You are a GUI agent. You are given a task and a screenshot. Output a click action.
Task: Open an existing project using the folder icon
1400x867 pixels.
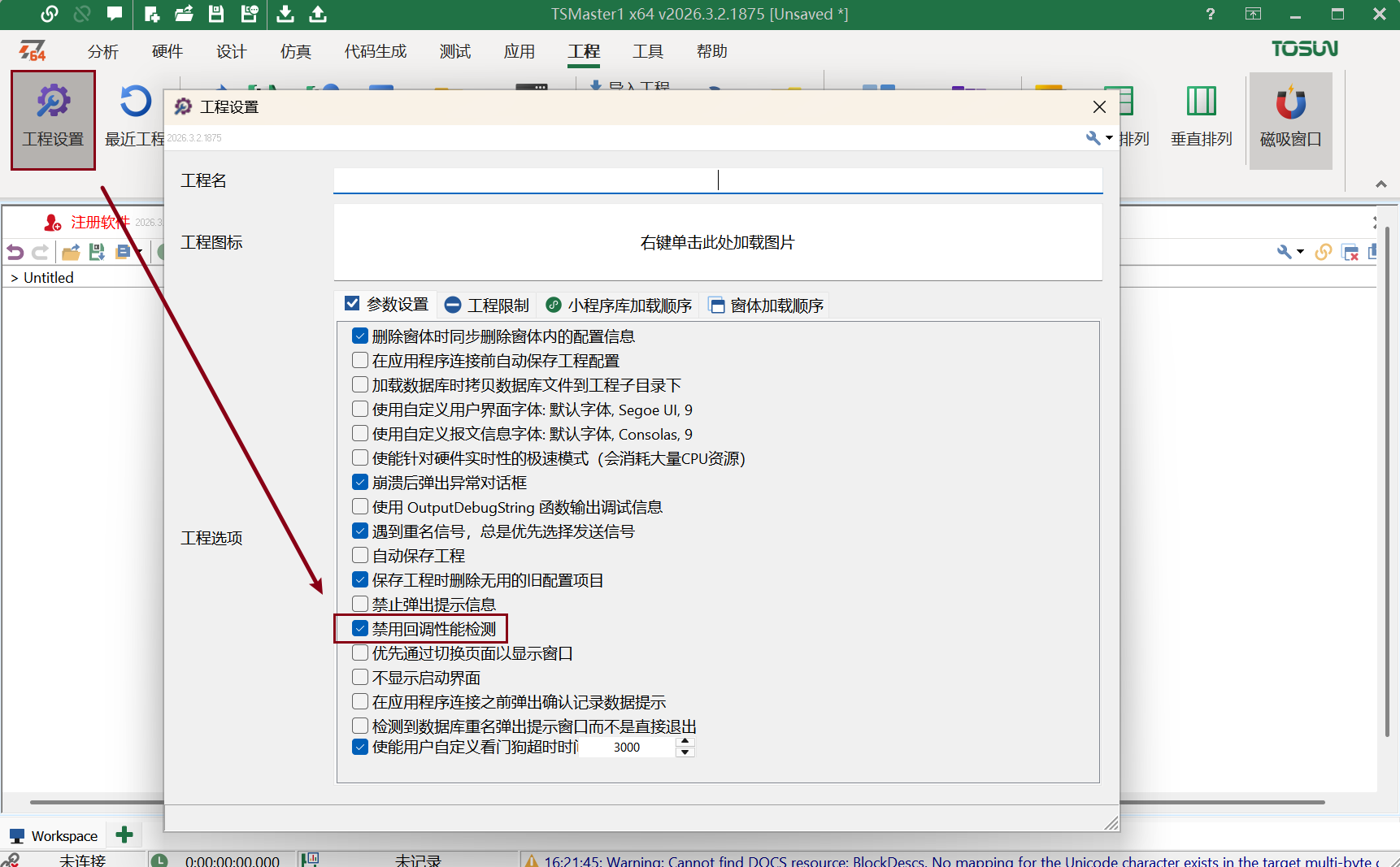pyautogui.click(x=184, y=14)
